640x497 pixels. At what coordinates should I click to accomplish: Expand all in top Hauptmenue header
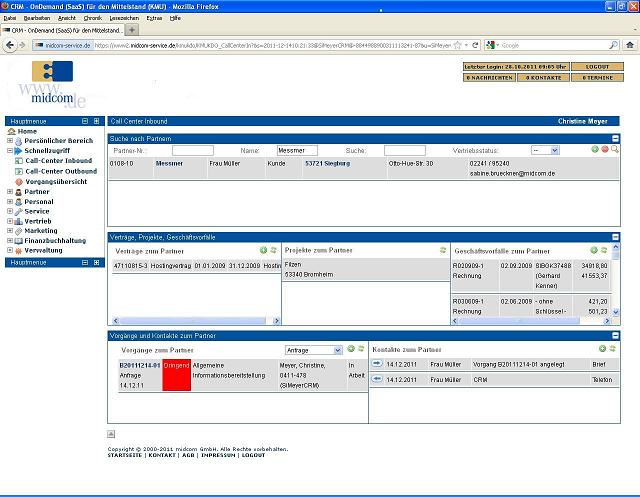pyautogui.click(x=96, y=121)
